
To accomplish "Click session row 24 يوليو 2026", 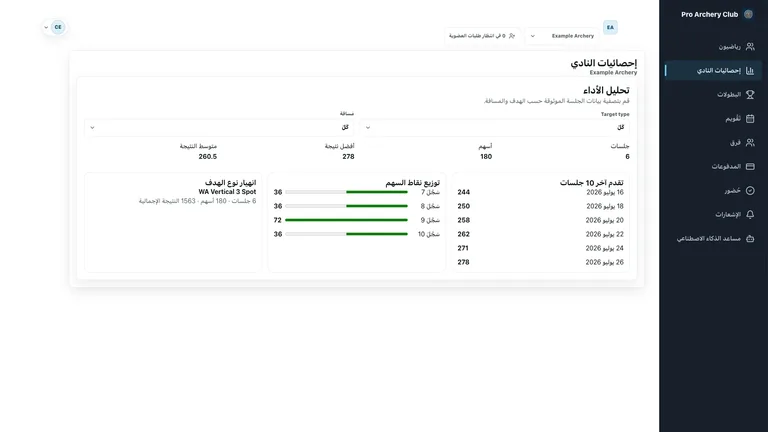I will click(540, 248).
